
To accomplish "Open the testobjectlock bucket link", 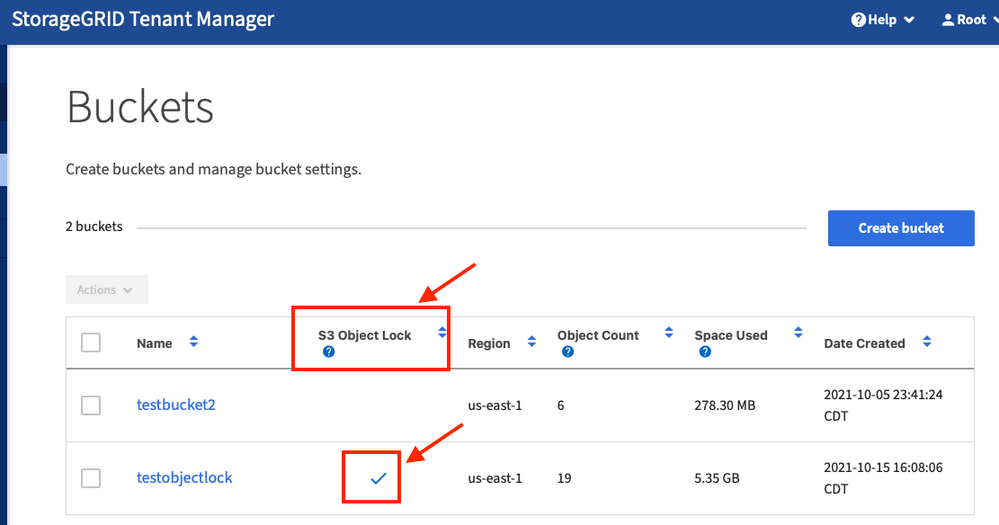I will point(184,478).
